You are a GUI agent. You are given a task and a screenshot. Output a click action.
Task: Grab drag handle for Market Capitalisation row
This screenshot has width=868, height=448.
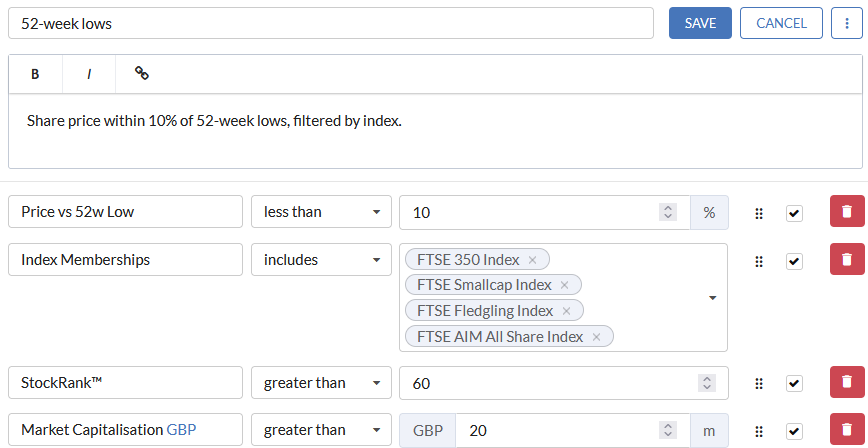point(759,431)
